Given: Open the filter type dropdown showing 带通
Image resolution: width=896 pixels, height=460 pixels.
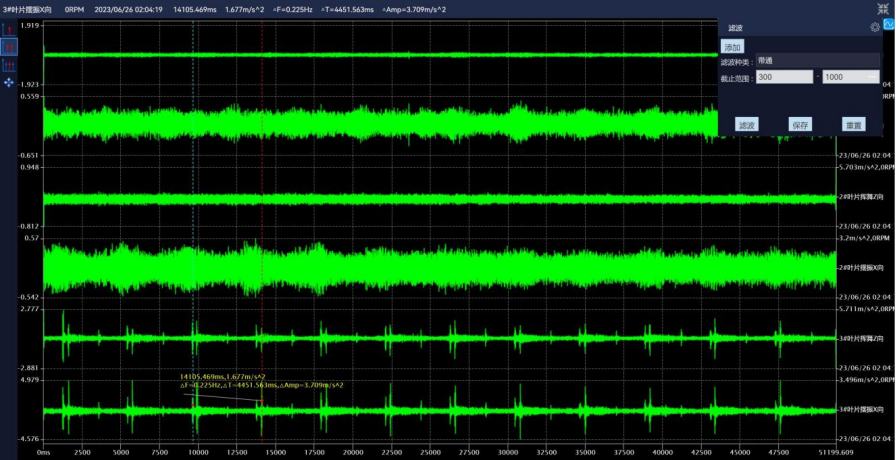Looking at the screenshot, I should [817, 61].
